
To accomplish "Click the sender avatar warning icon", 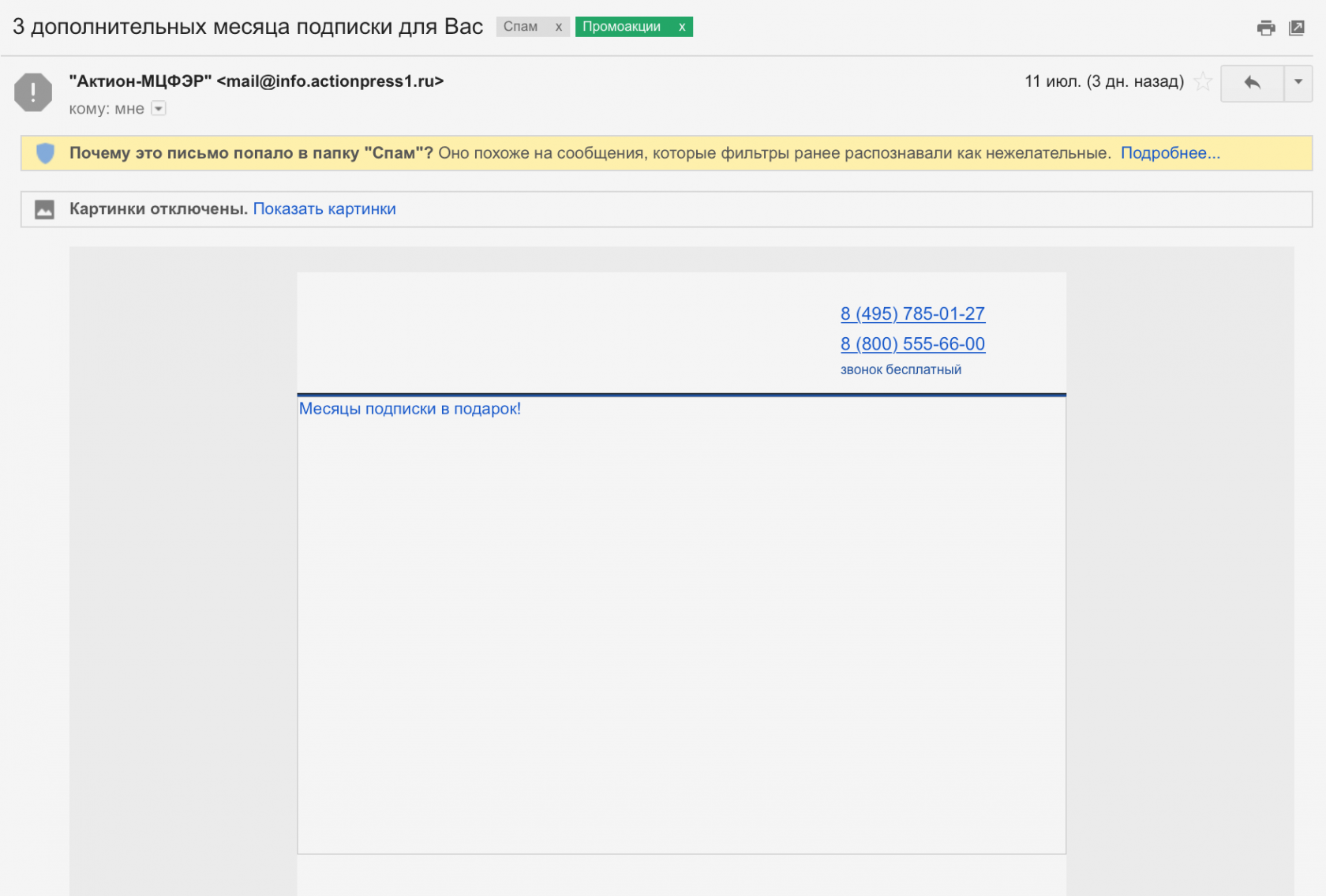I will pyautogui.click(x=33, y=92).
